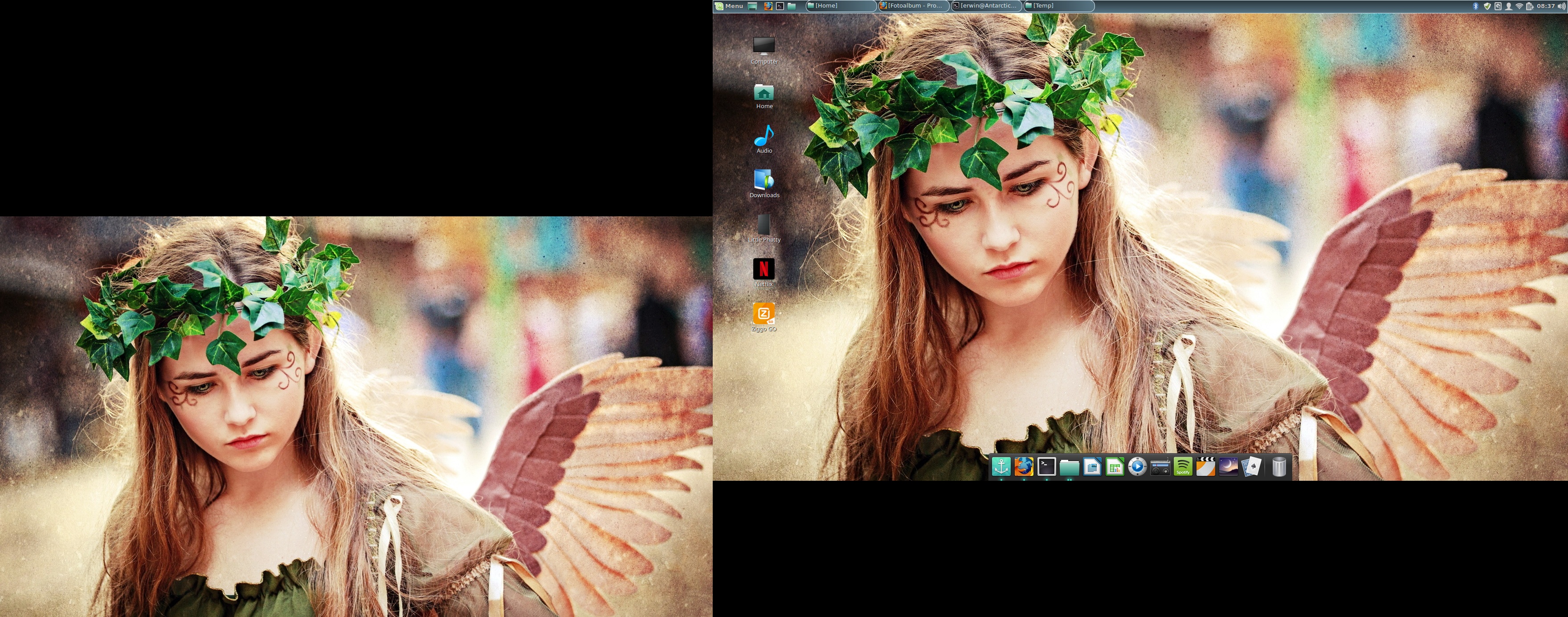Open the radio app dock icon
Image resolution: width=1568 pixels, height=617 pixels.
point(1160,467)
